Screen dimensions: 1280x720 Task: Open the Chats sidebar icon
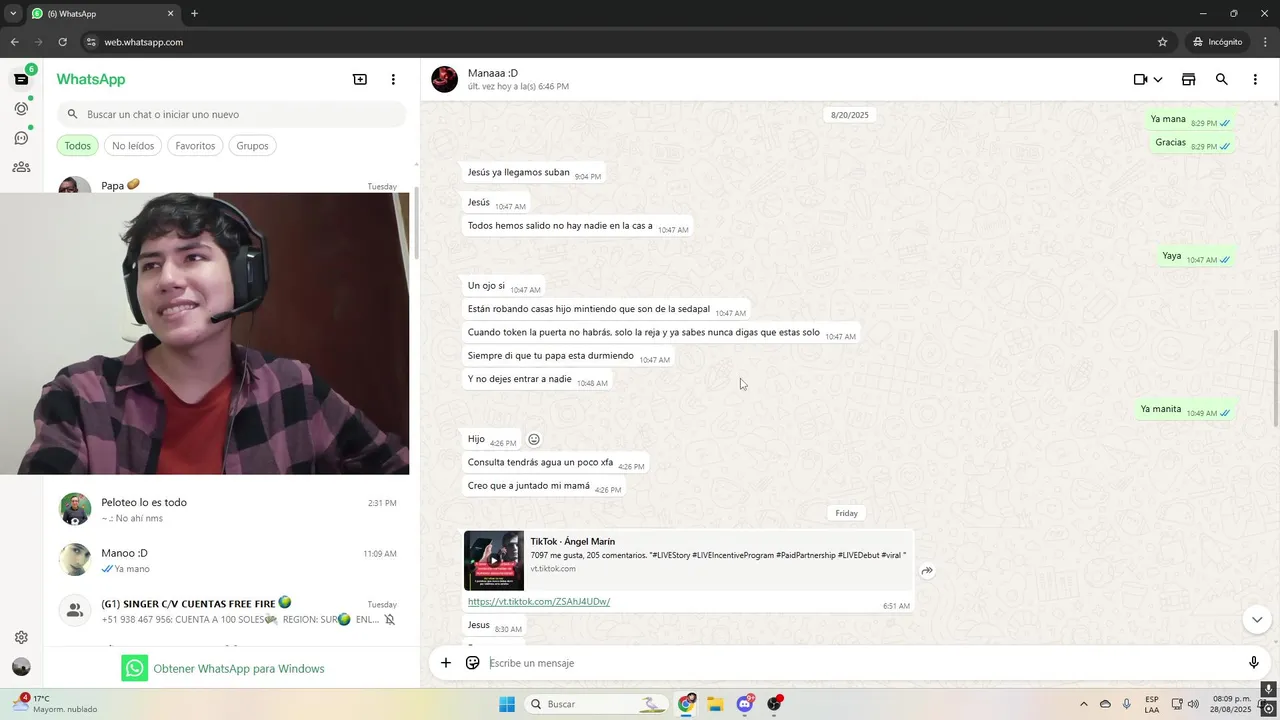click(21, 79)
